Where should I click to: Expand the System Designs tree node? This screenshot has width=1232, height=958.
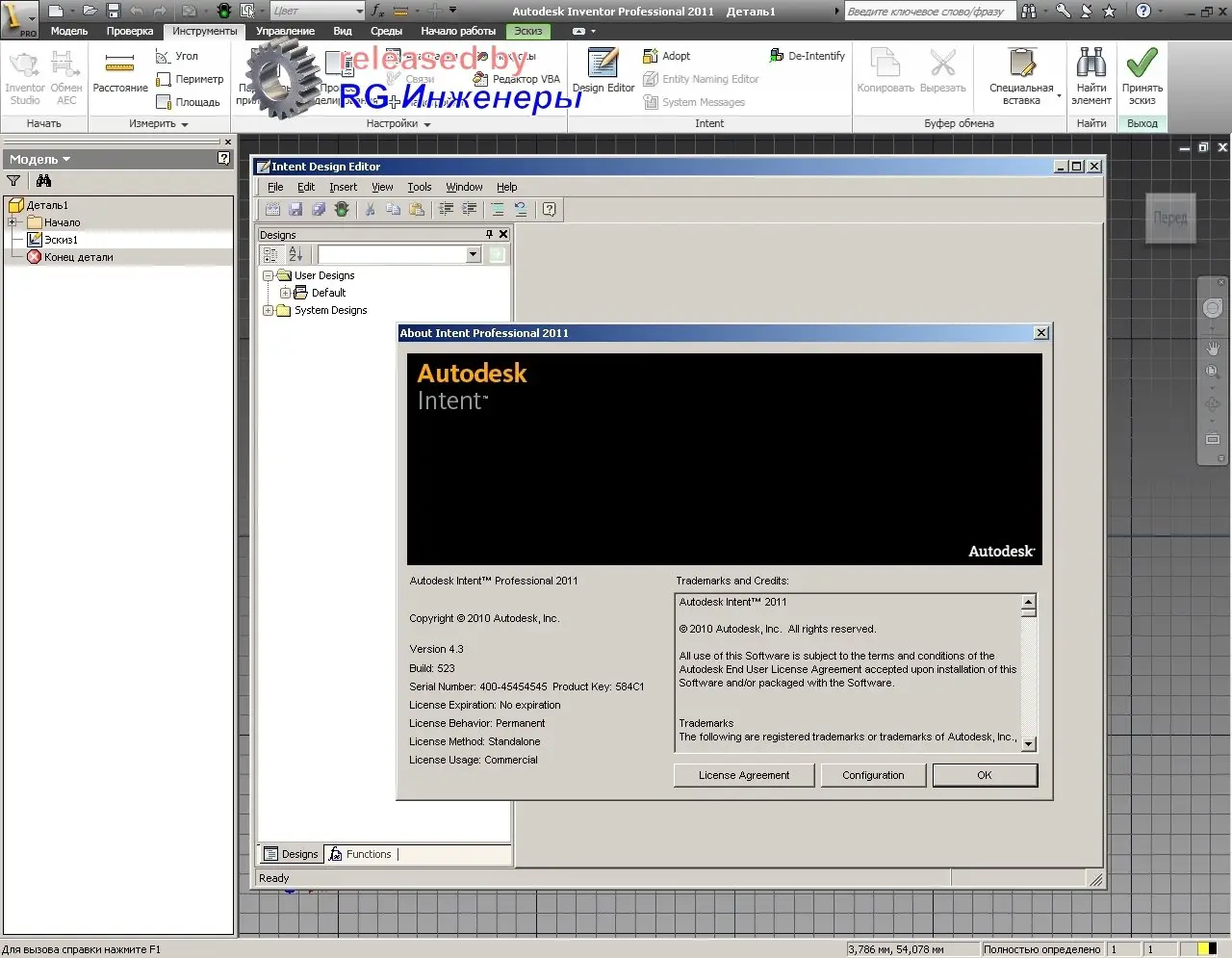[268, 310]
